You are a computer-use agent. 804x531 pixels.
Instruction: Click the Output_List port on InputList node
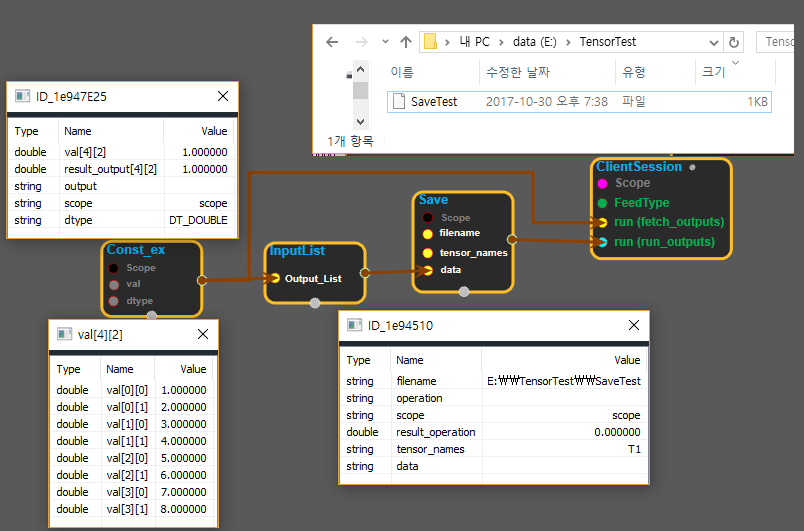[275, 278]
